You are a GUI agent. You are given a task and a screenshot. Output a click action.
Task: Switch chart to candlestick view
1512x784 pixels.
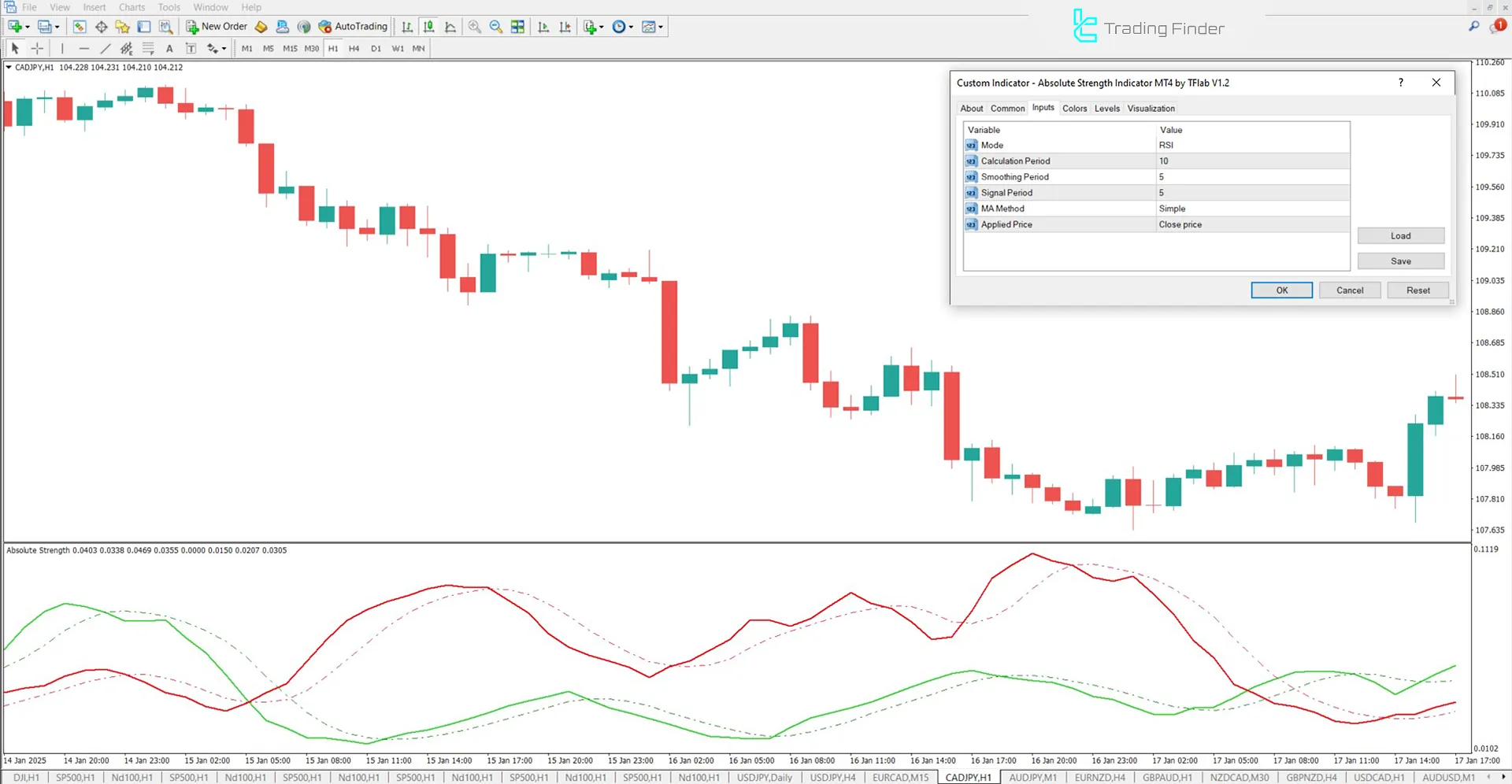click(x=428, y=26)
